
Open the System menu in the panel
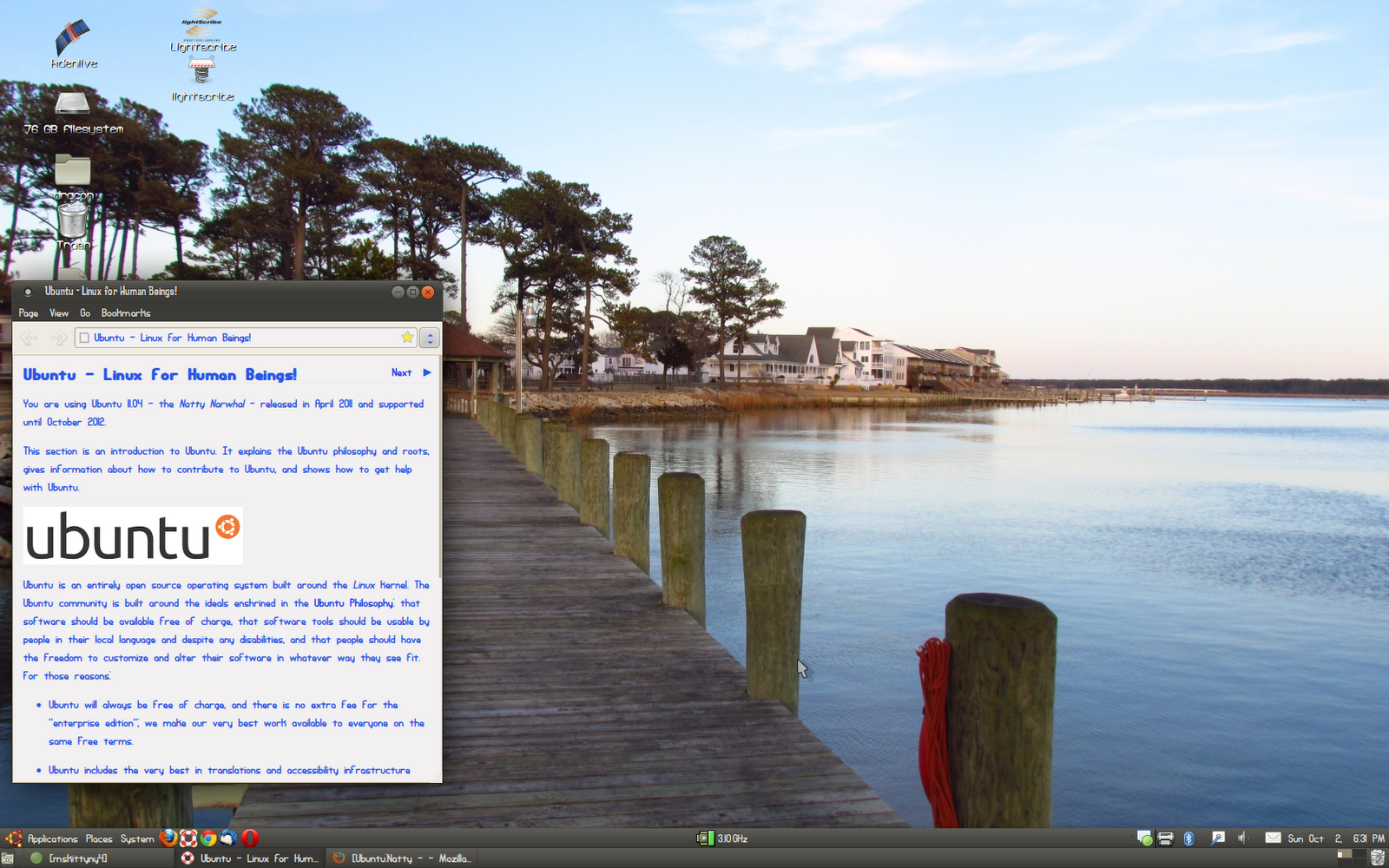pos(137,838)
